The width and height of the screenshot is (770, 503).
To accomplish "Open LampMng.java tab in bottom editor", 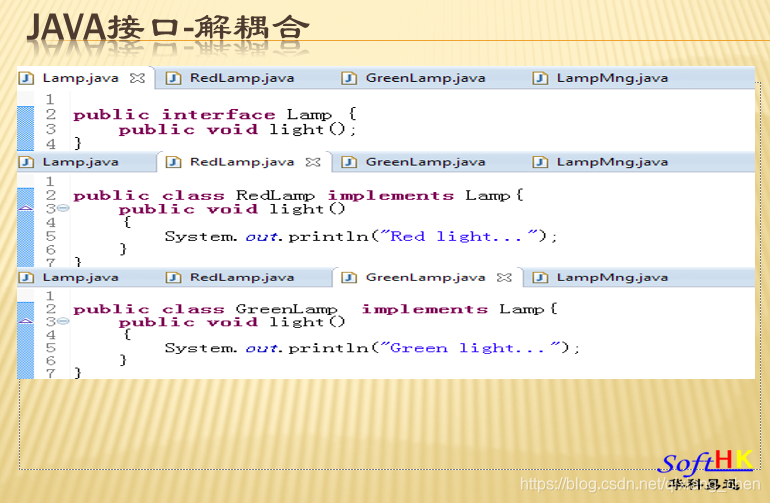I will [612, 278].
